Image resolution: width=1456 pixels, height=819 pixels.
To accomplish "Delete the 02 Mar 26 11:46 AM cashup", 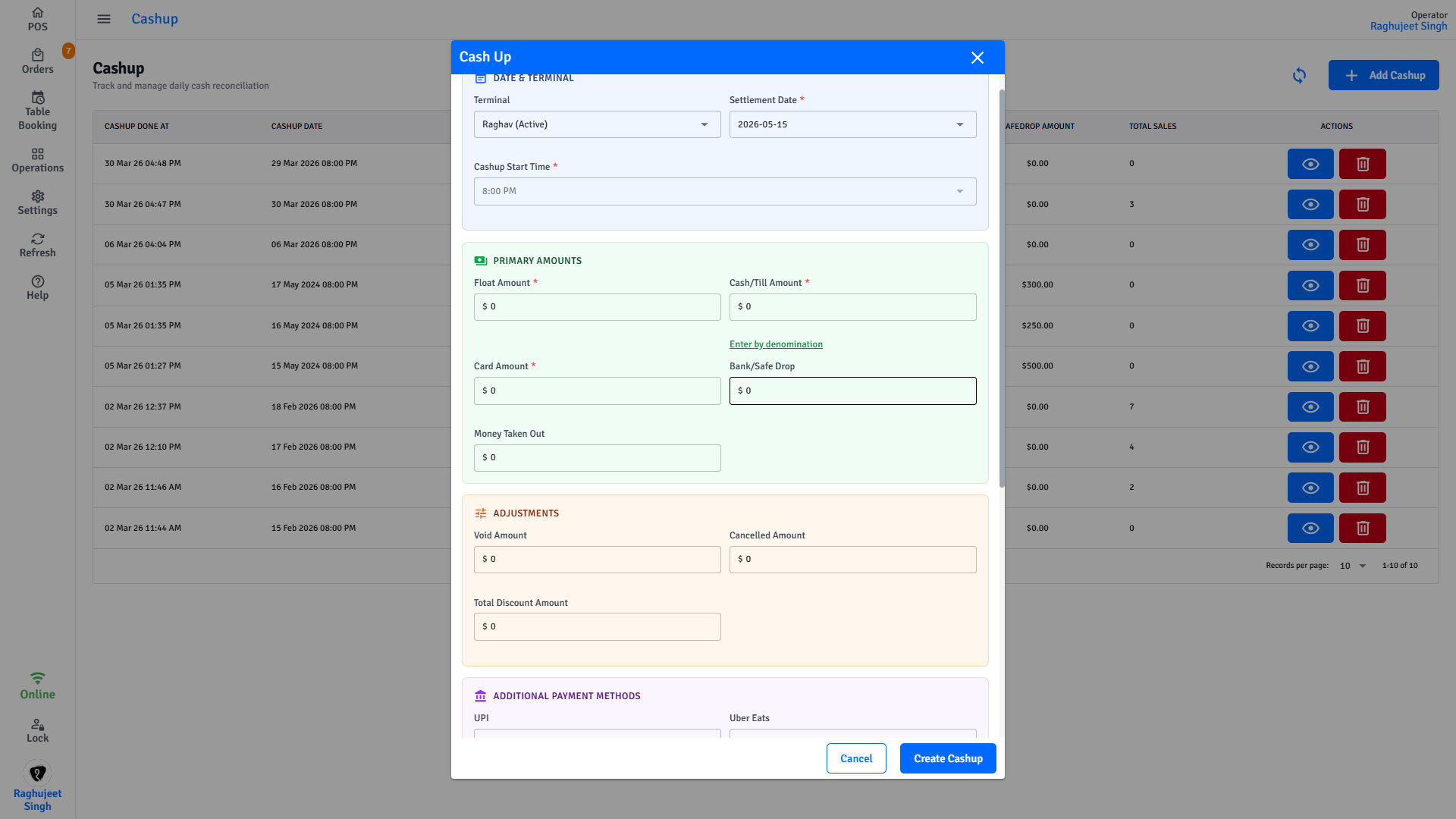I will pos(1362,488).
